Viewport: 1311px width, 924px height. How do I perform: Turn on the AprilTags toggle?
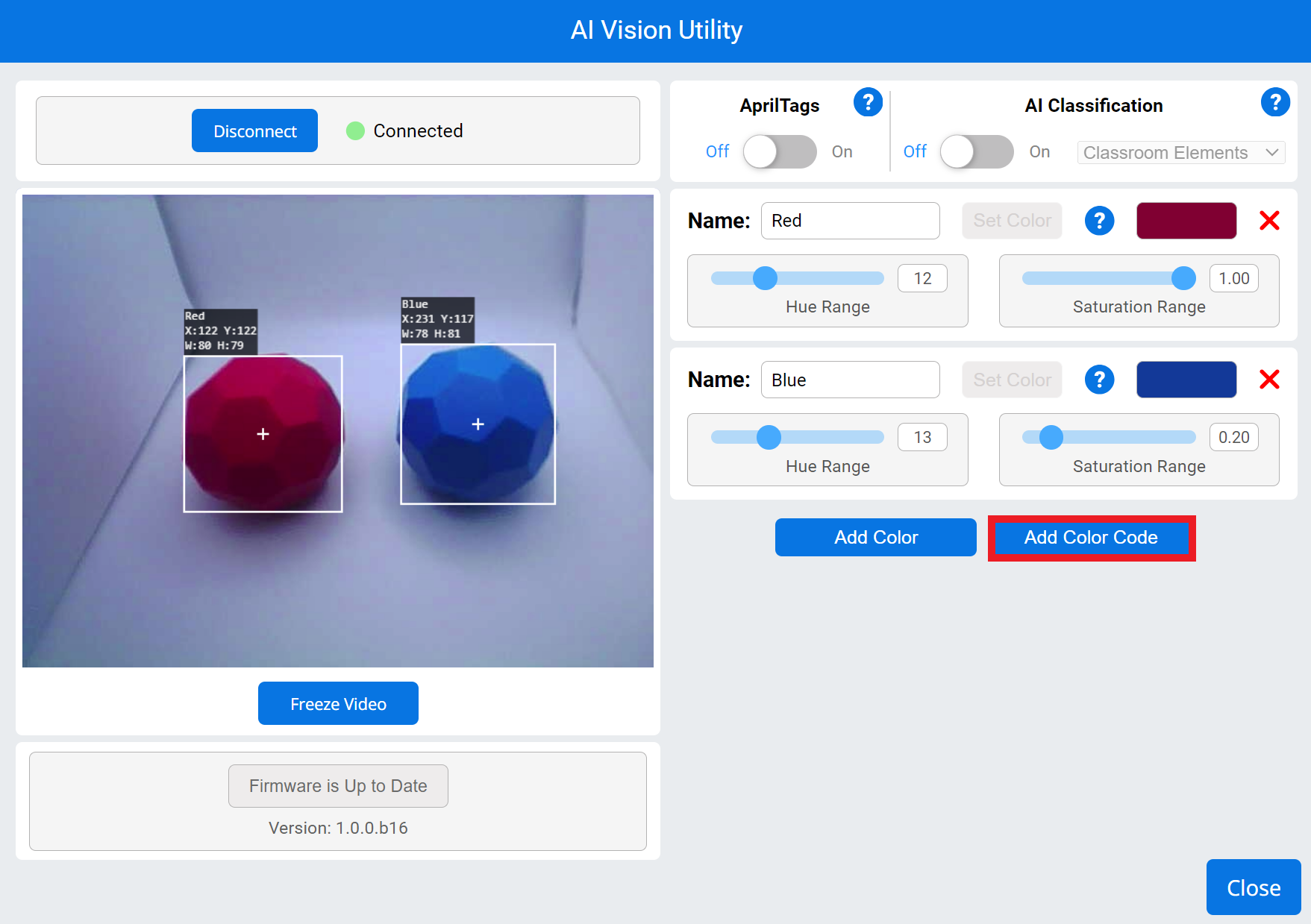tap(779, 151)
